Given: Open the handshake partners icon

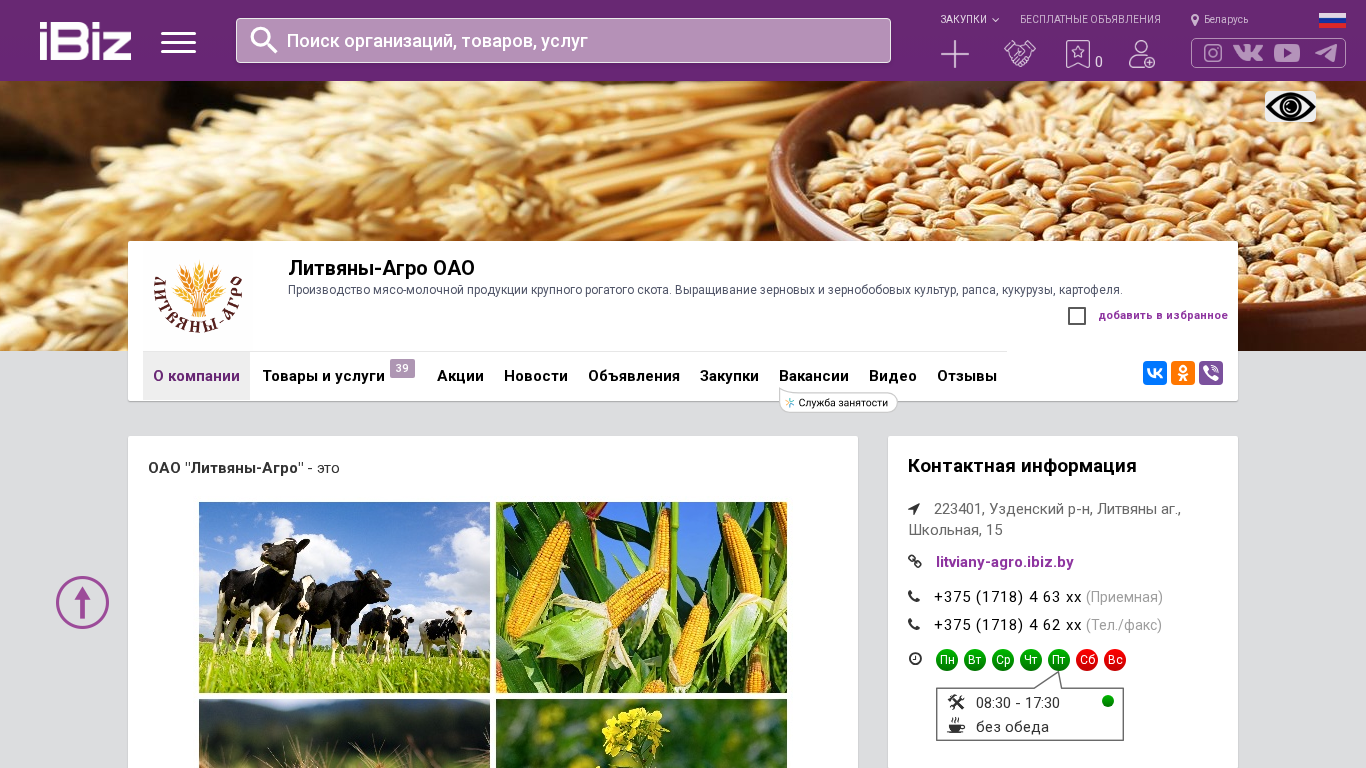Looking at the screenshot, I should pos(1020,54).
